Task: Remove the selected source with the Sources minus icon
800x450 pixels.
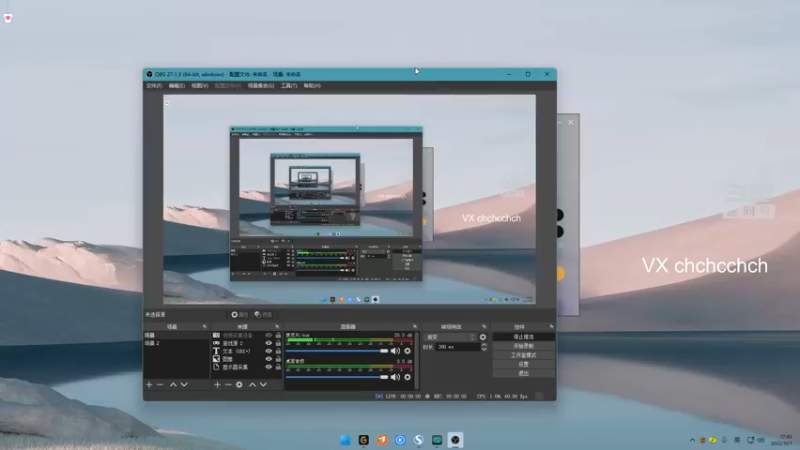Action: coord(228,385)
